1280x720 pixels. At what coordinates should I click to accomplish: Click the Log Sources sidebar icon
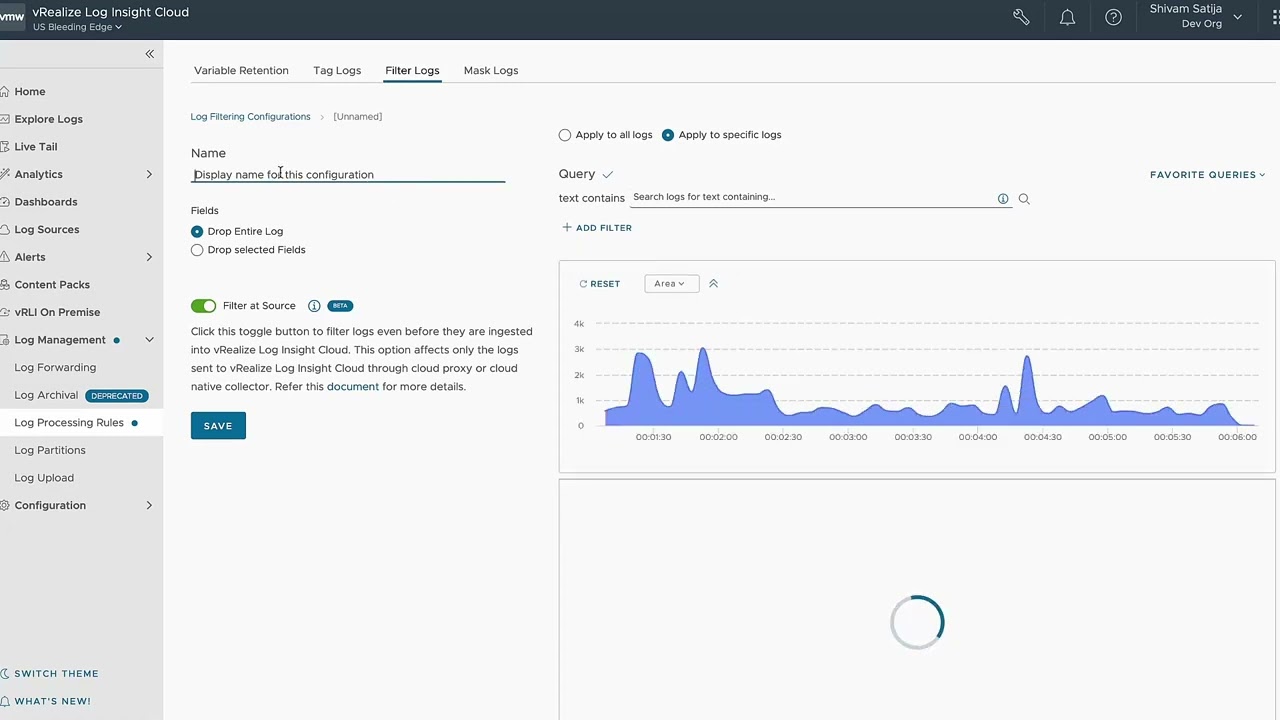(5, 230)
